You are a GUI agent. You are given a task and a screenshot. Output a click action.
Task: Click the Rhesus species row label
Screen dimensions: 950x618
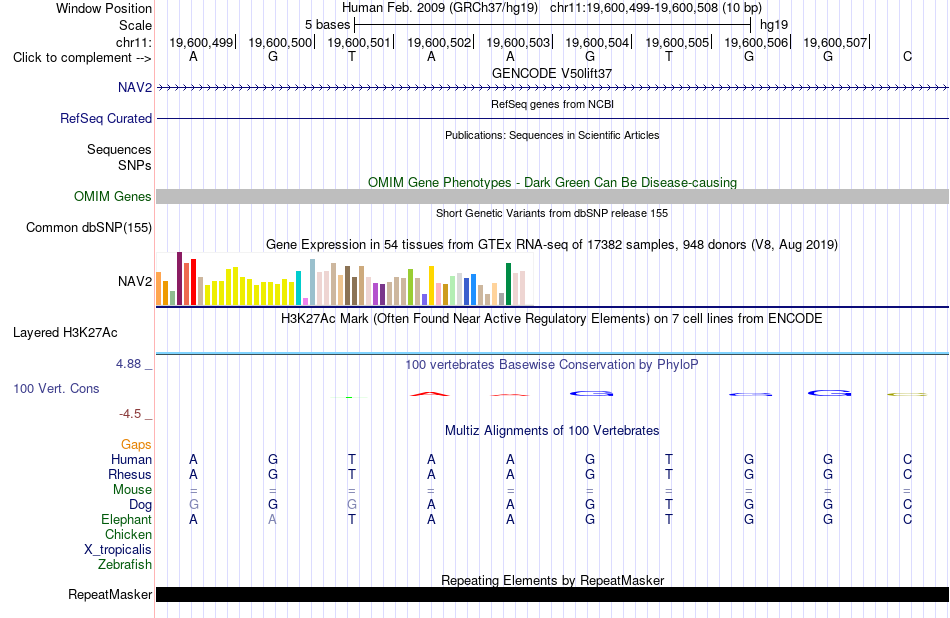[x=130, y=474]
